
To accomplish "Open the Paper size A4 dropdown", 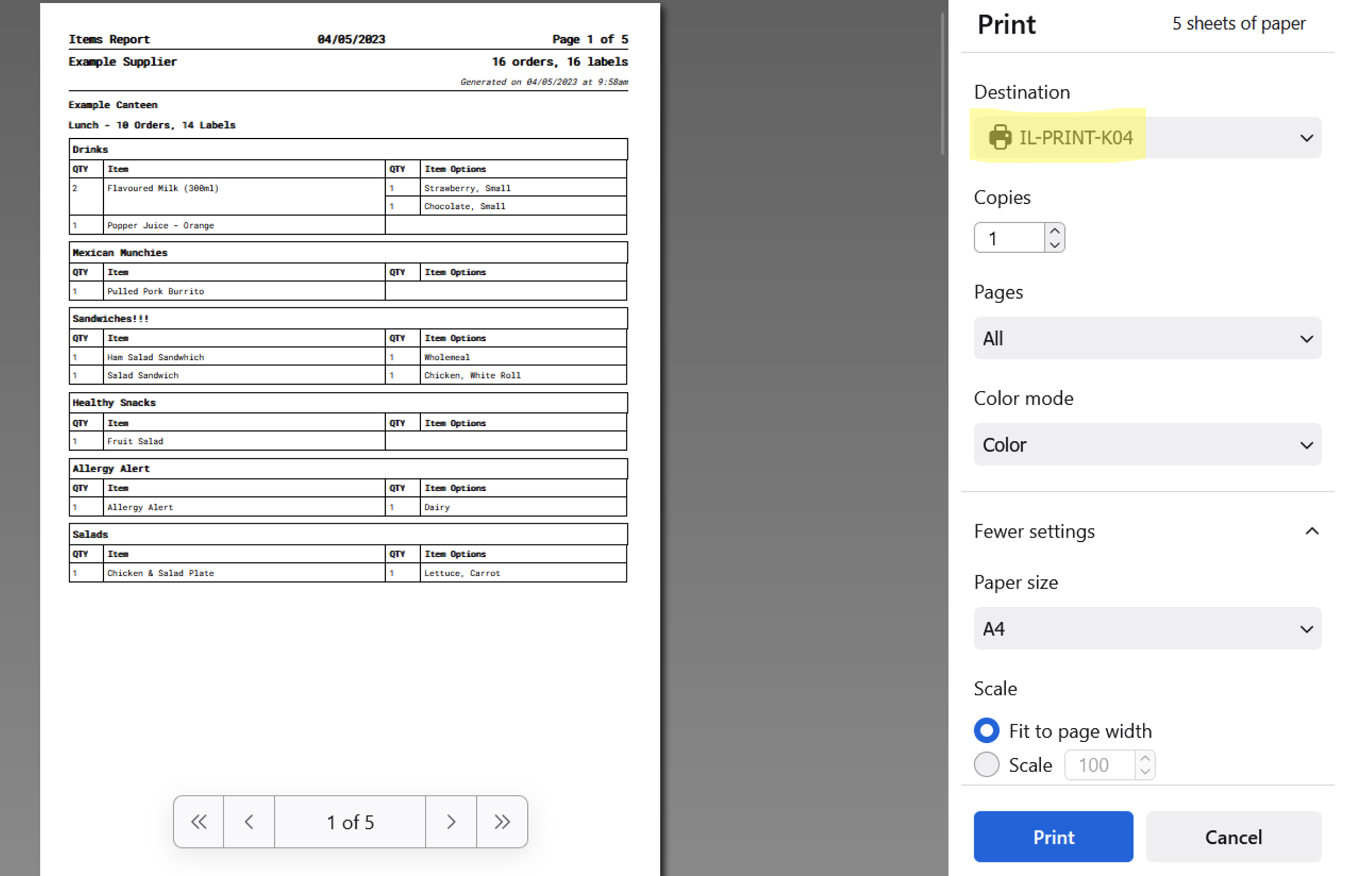I will (1147, 628).
